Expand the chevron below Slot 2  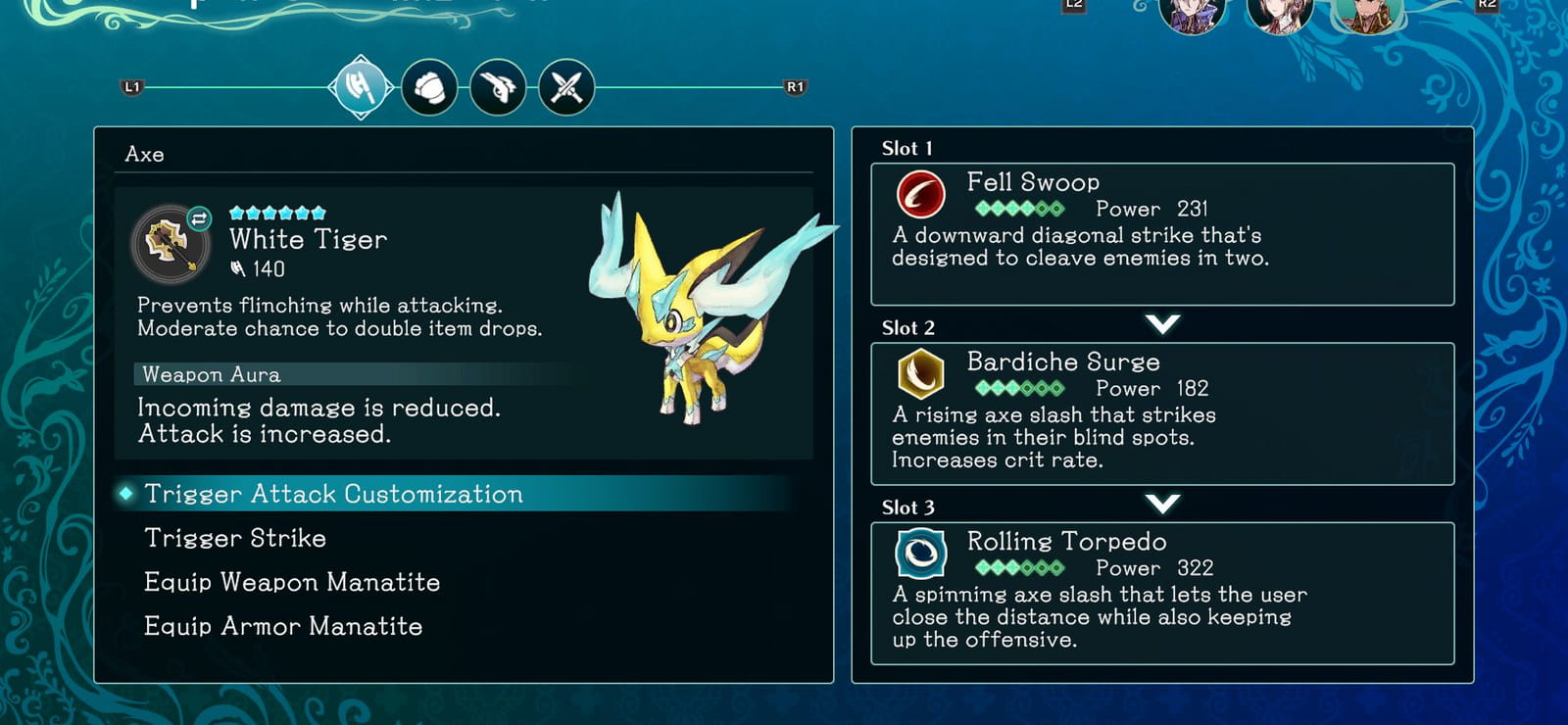[1162, 504]
